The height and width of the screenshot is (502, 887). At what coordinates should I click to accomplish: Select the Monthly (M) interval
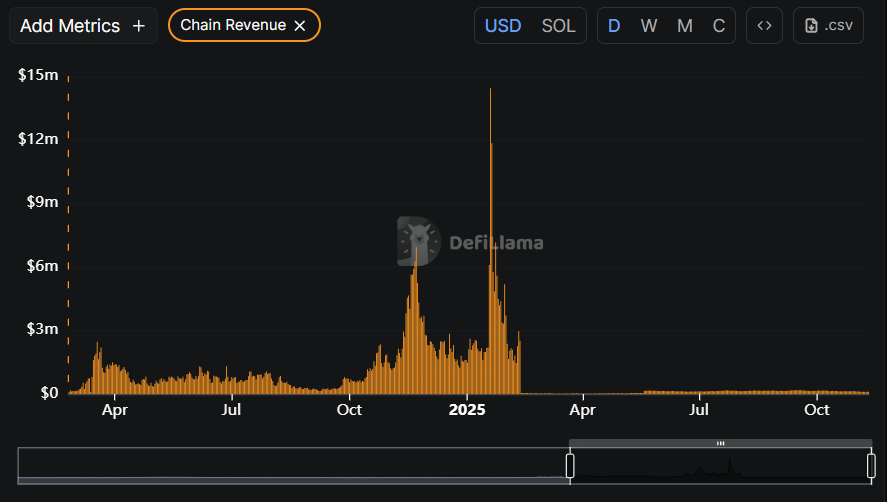click(x=684, y=25)
